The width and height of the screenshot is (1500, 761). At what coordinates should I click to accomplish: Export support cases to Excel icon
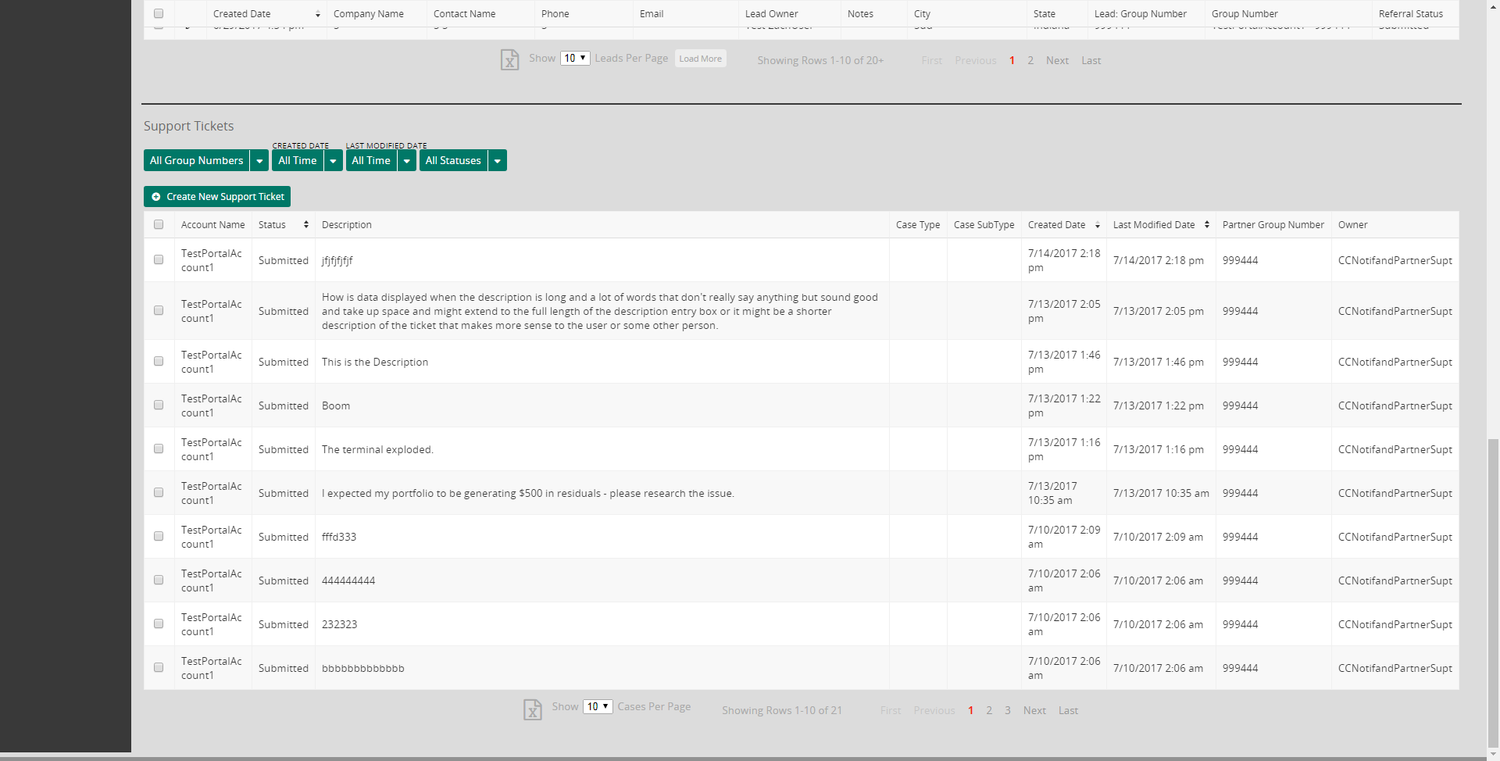point(533,709)
